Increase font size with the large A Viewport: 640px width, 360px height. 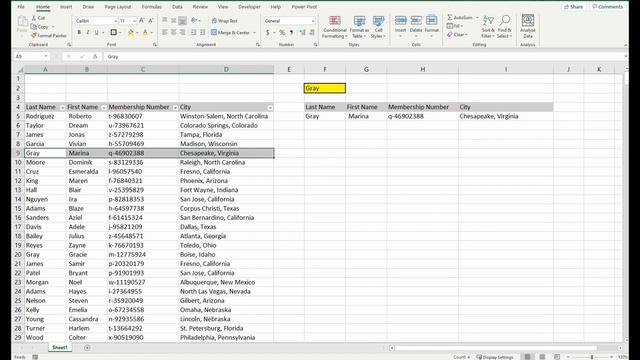coord(142,20)
